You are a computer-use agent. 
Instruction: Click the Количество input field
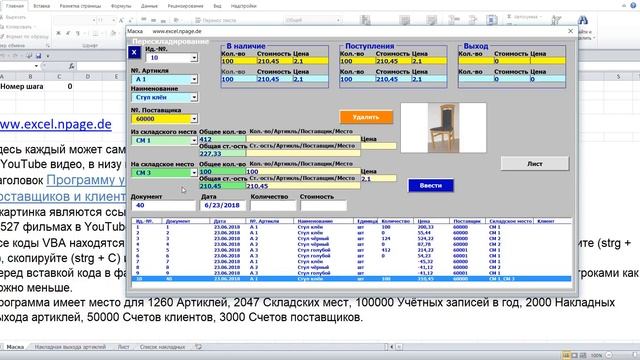(x=273, y=205)
